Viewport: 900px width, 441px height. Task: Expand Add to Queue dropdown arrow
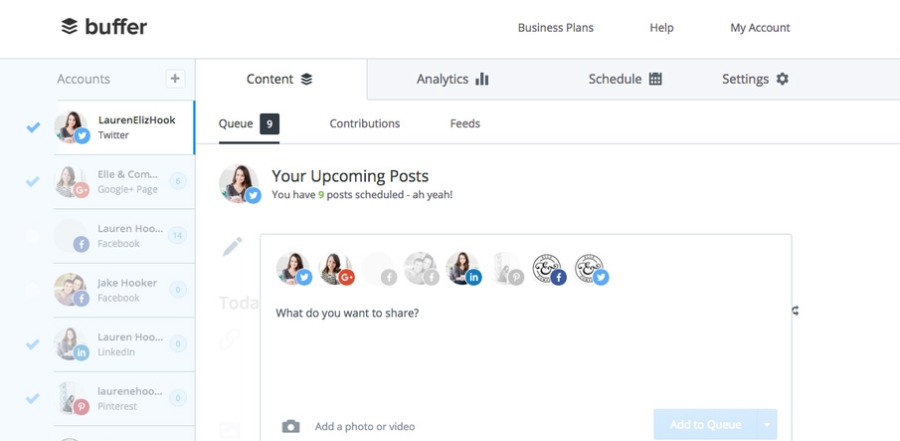(767, 425)
